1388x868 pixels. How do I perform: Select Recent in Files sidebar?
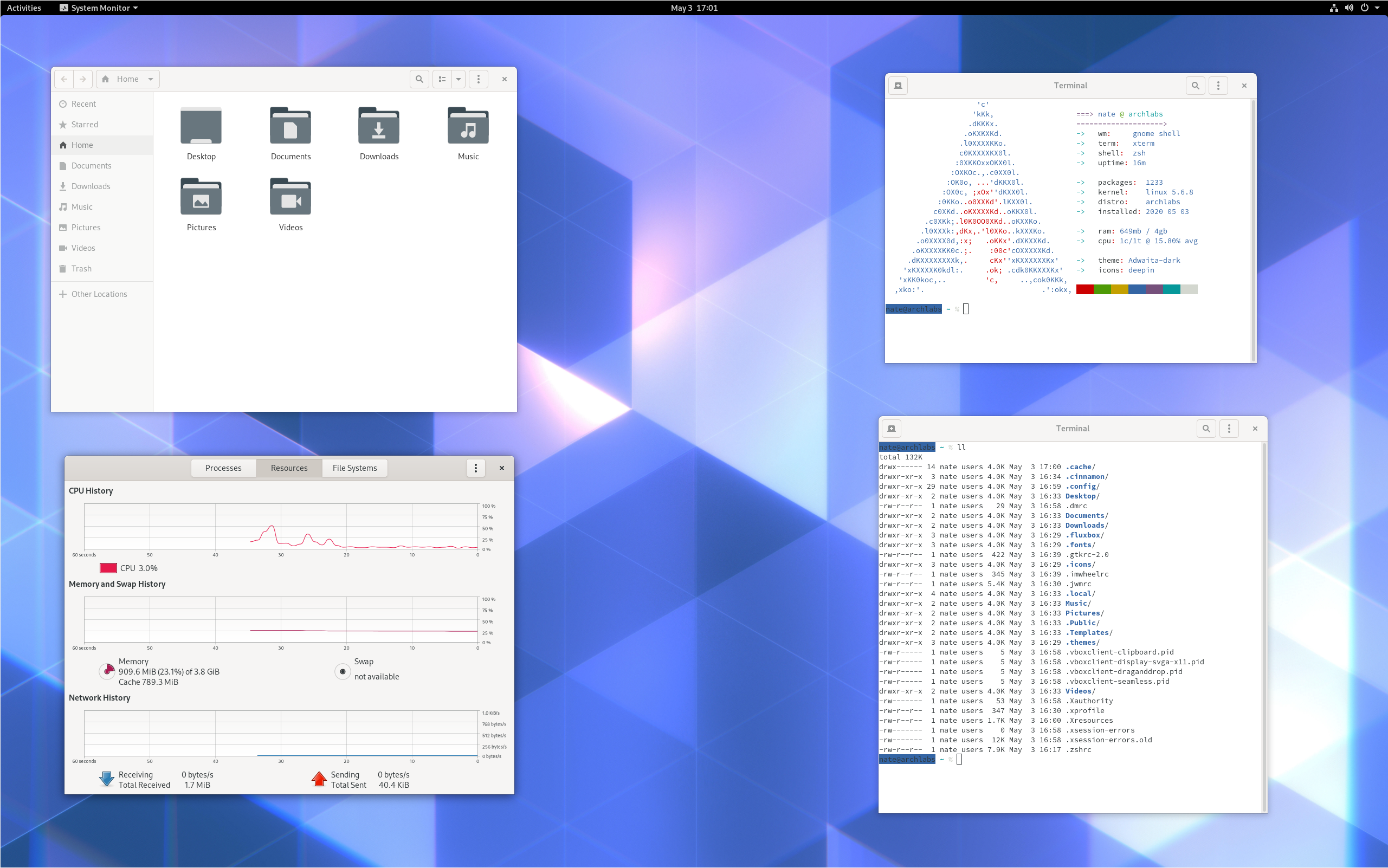102,104
